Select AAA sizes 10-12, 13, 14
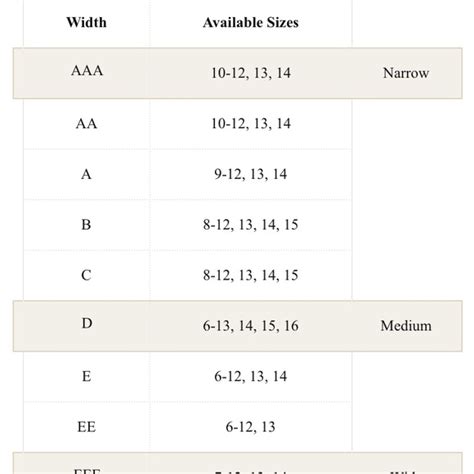 [251, 73]
